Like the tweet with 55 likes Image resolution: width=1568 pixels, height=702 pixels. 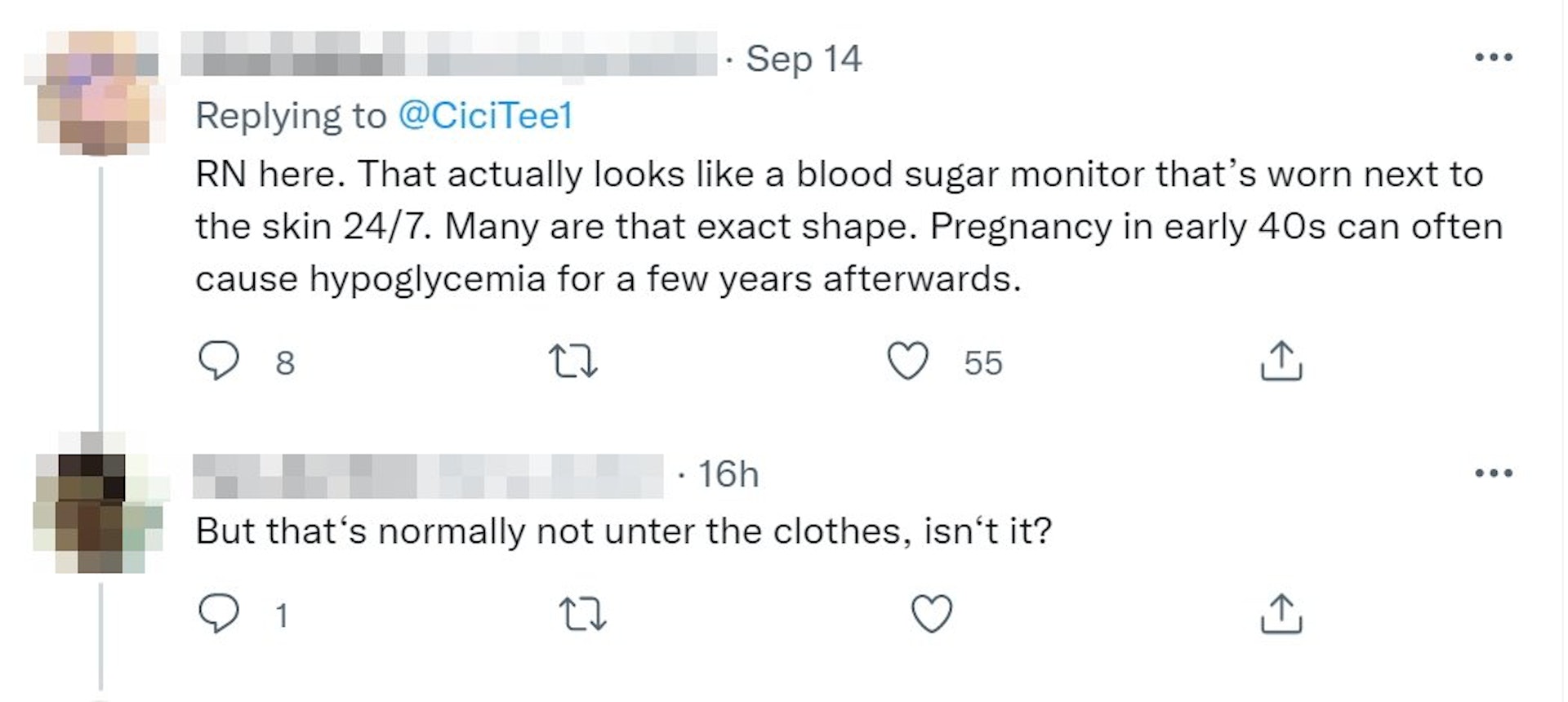pyautogui.click(x=908, y=362)
